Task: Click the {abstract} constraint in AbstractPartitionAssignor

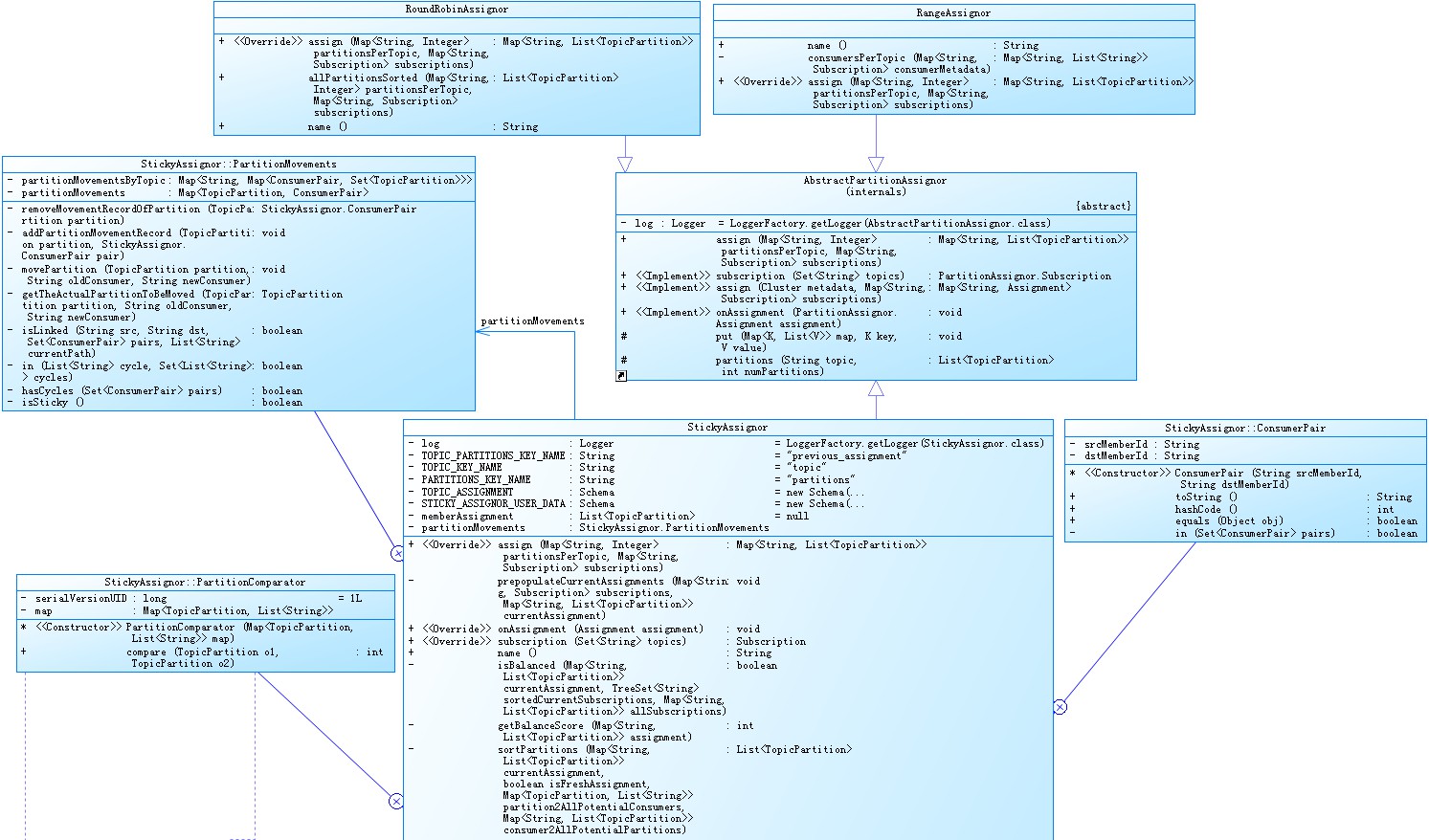Action: tap(1104, 206)
